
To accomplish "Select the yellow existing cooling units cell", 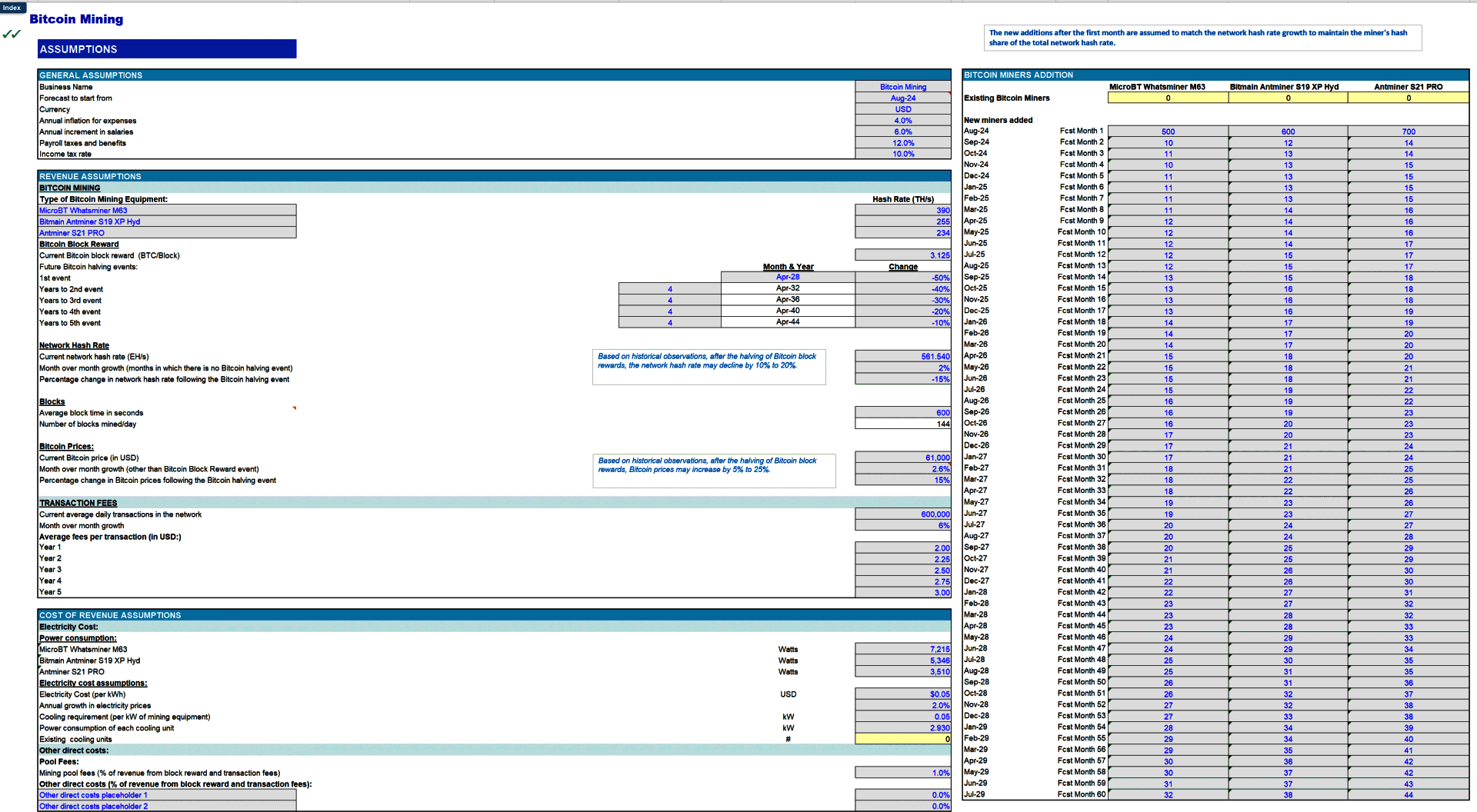I will point(903,739).
